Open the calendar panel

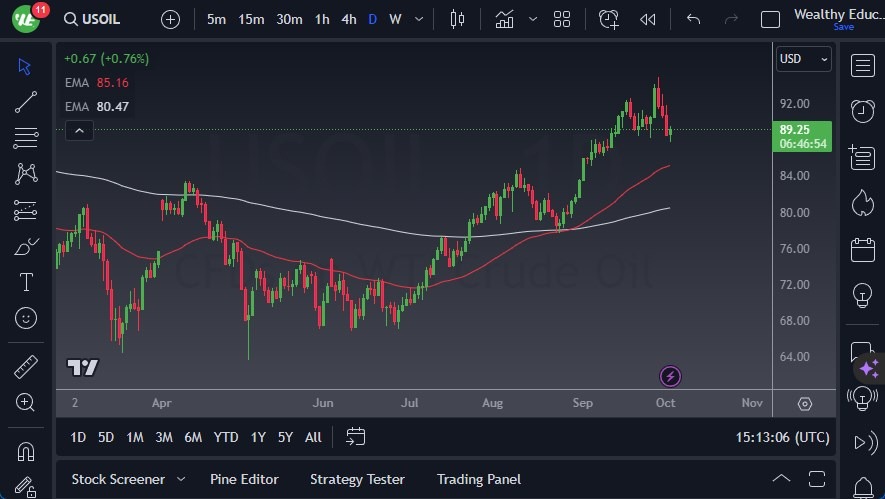863,249
